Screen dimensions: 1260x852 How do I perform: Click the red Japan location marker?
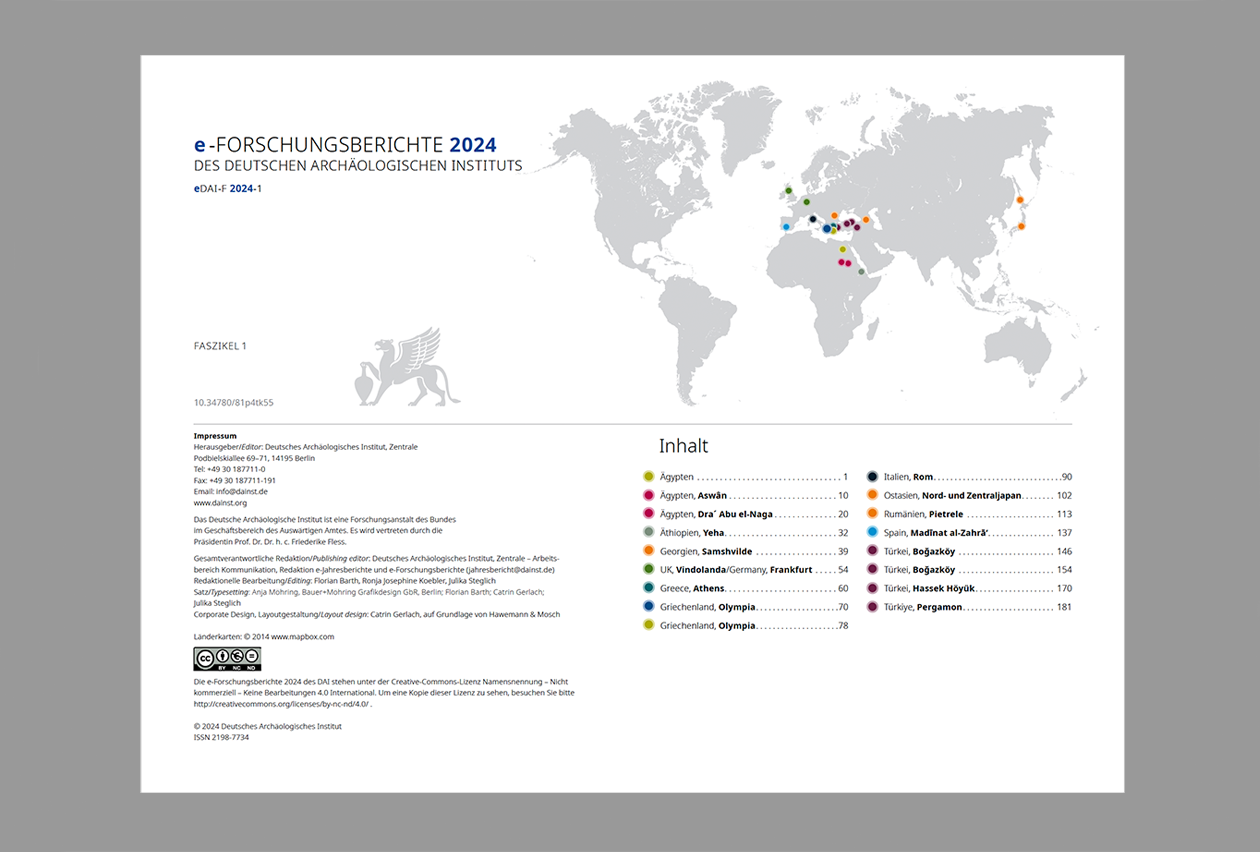click(x=1020, y=200)
